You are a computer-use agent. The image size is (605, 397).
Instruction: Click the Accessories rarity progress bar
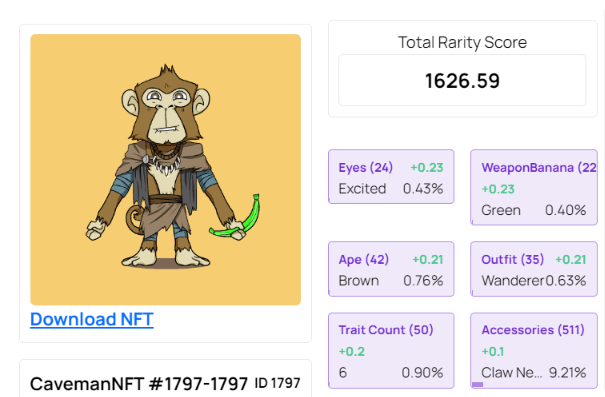pos(478,385)
